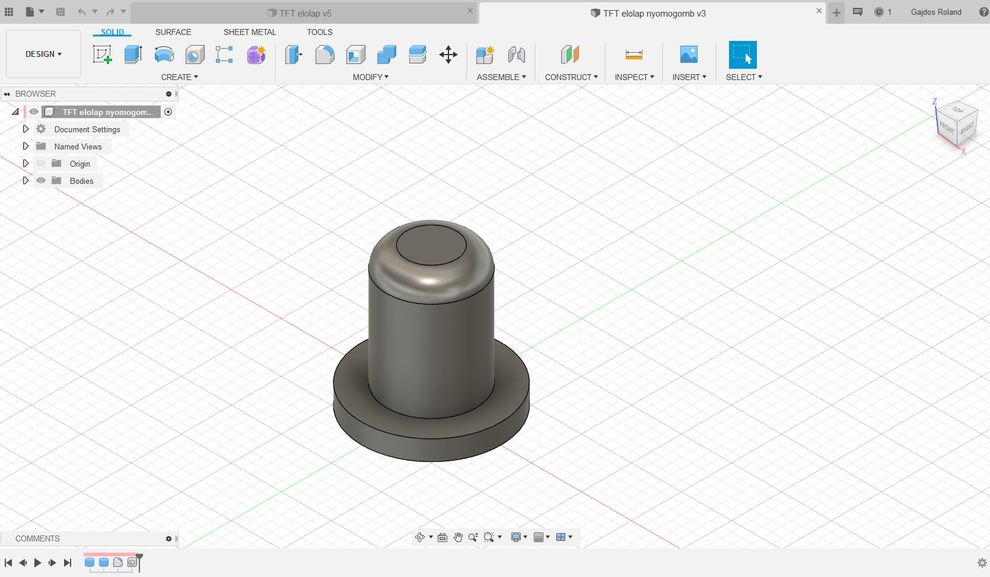Open the DESIGN workspace dropdown
The height and width of the screenshot is (577, 990).
(43, 54)
